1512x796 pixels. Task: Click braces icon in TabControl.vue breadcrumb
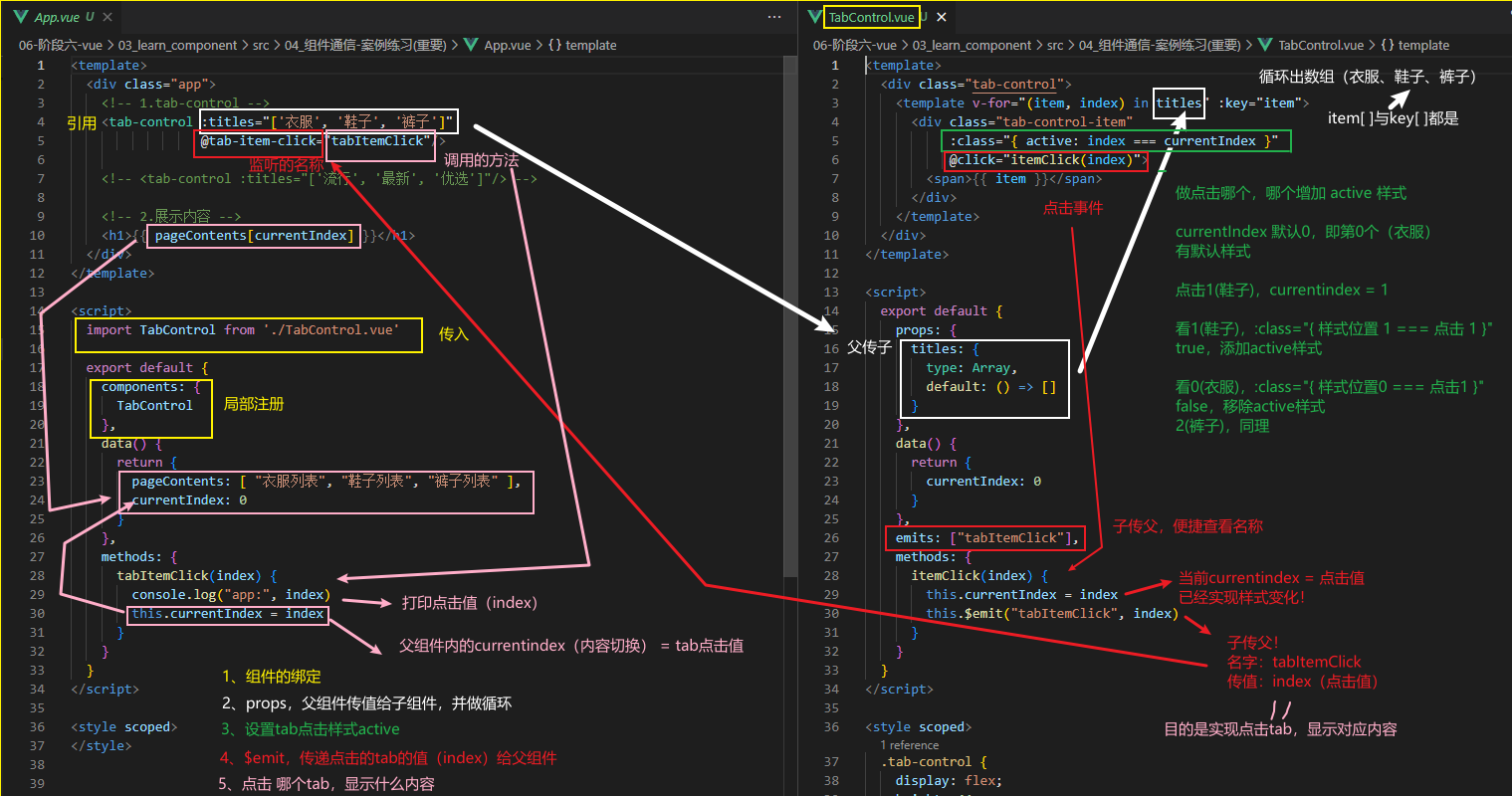point(1387,45)
